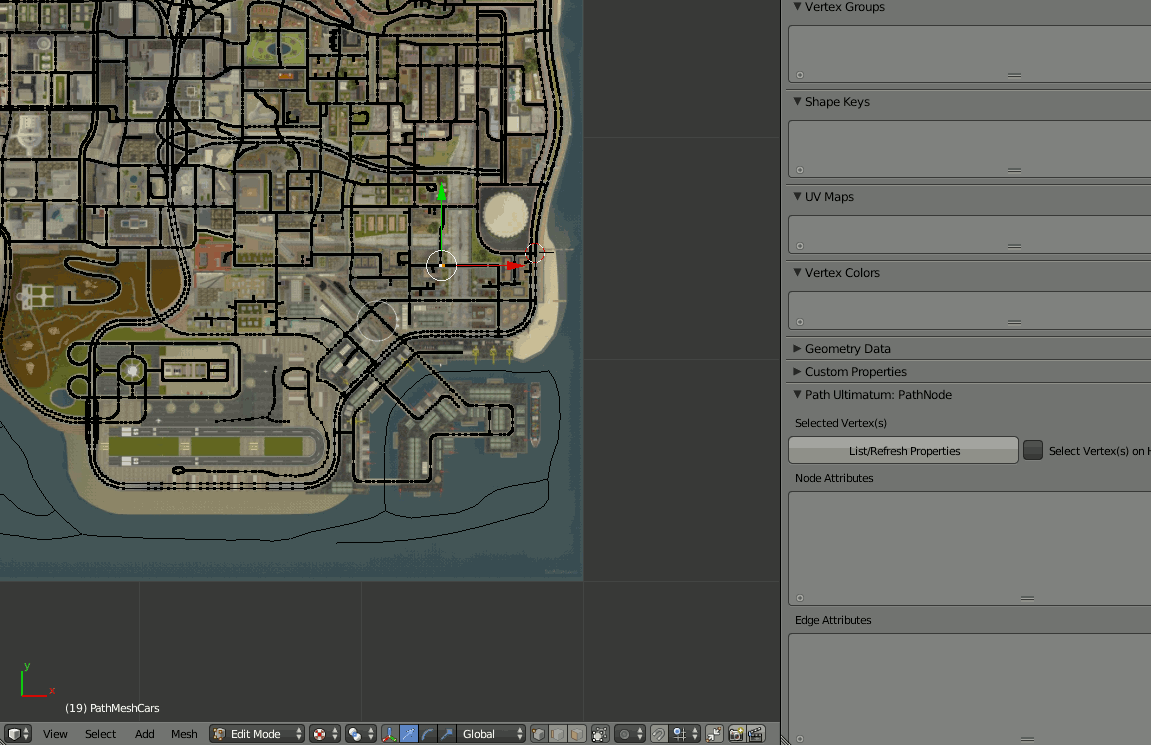The height and width of the screenshot is (745, 1151).
Task: Toggle the Select Vertex(s) checkbox
Action: [x=1033, y=450]
